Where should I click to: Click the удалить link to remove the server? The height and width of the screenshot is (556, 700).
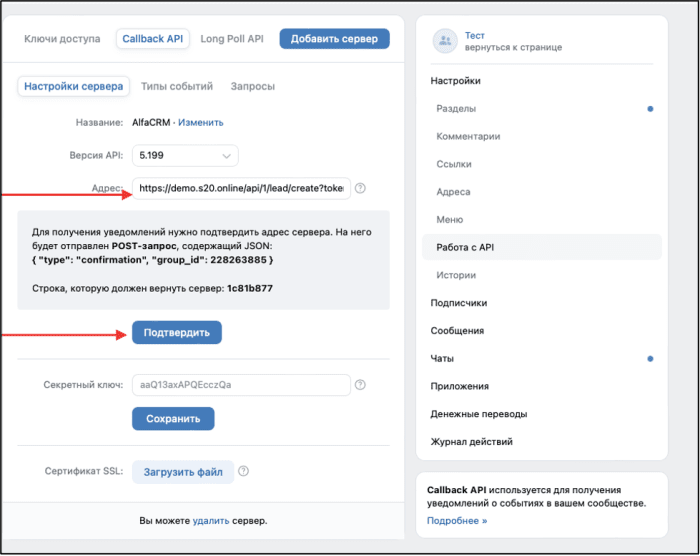(211, 521)
